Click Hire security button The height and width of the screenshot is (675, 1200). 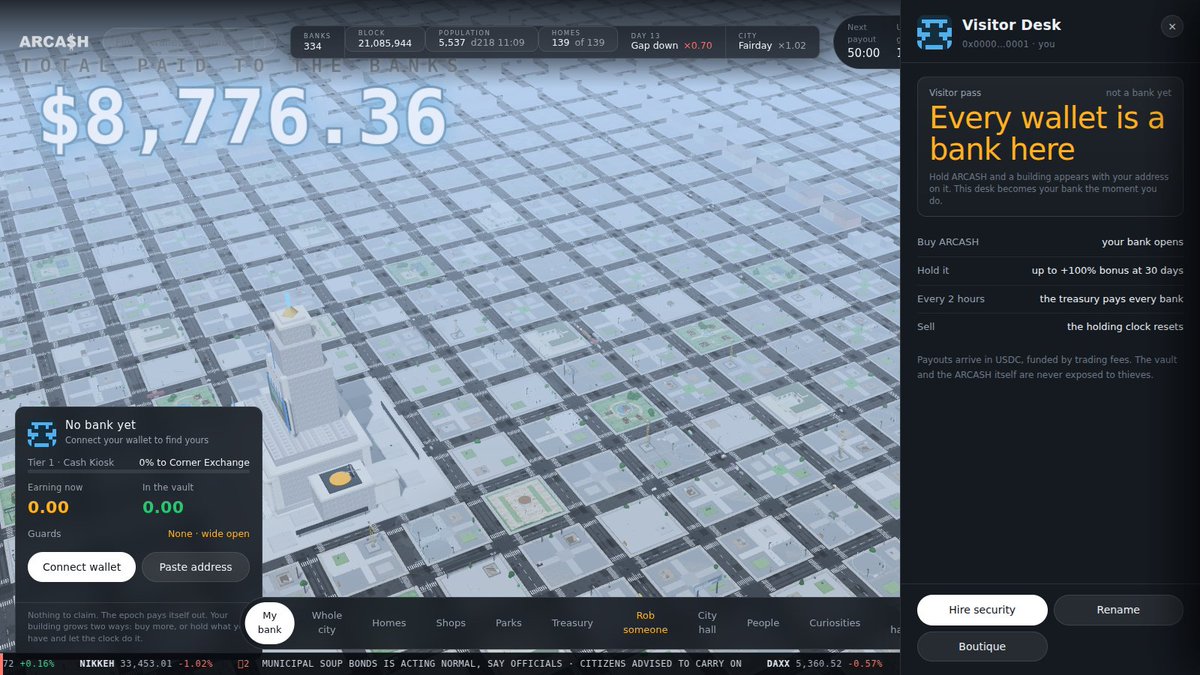982,610
